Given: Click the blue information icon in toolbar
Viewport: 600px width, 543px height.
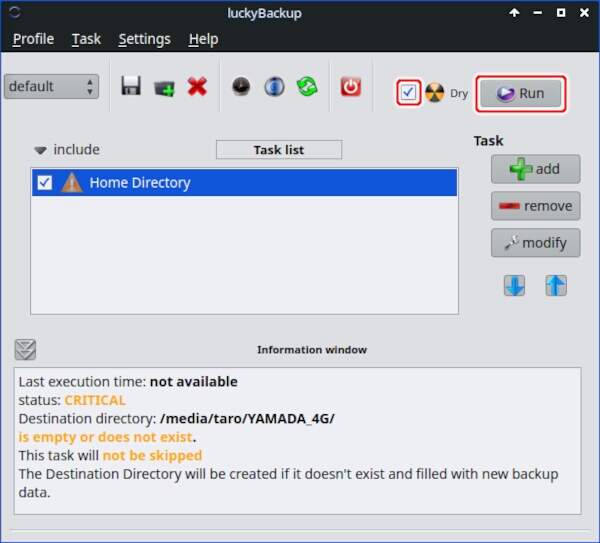Looking at the screenshot, I should click(274, 87).
